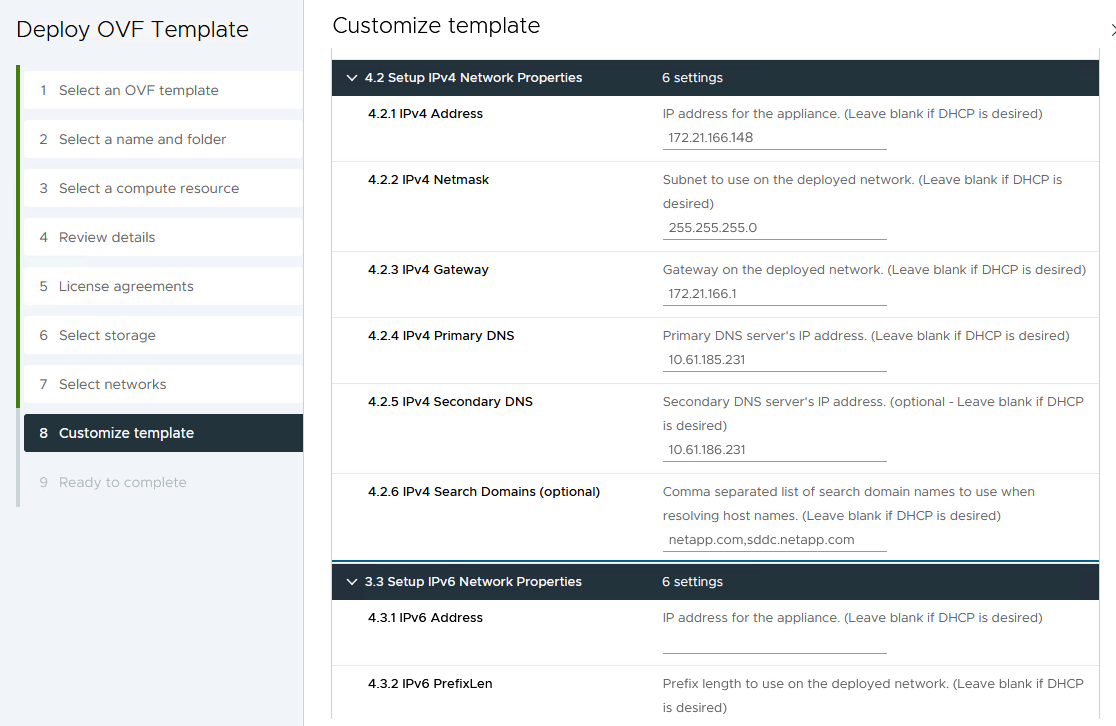Screen dimensions: 1116x726
Task: Open step 3 Select a compute resource
Action: click(x=148, y=188)
